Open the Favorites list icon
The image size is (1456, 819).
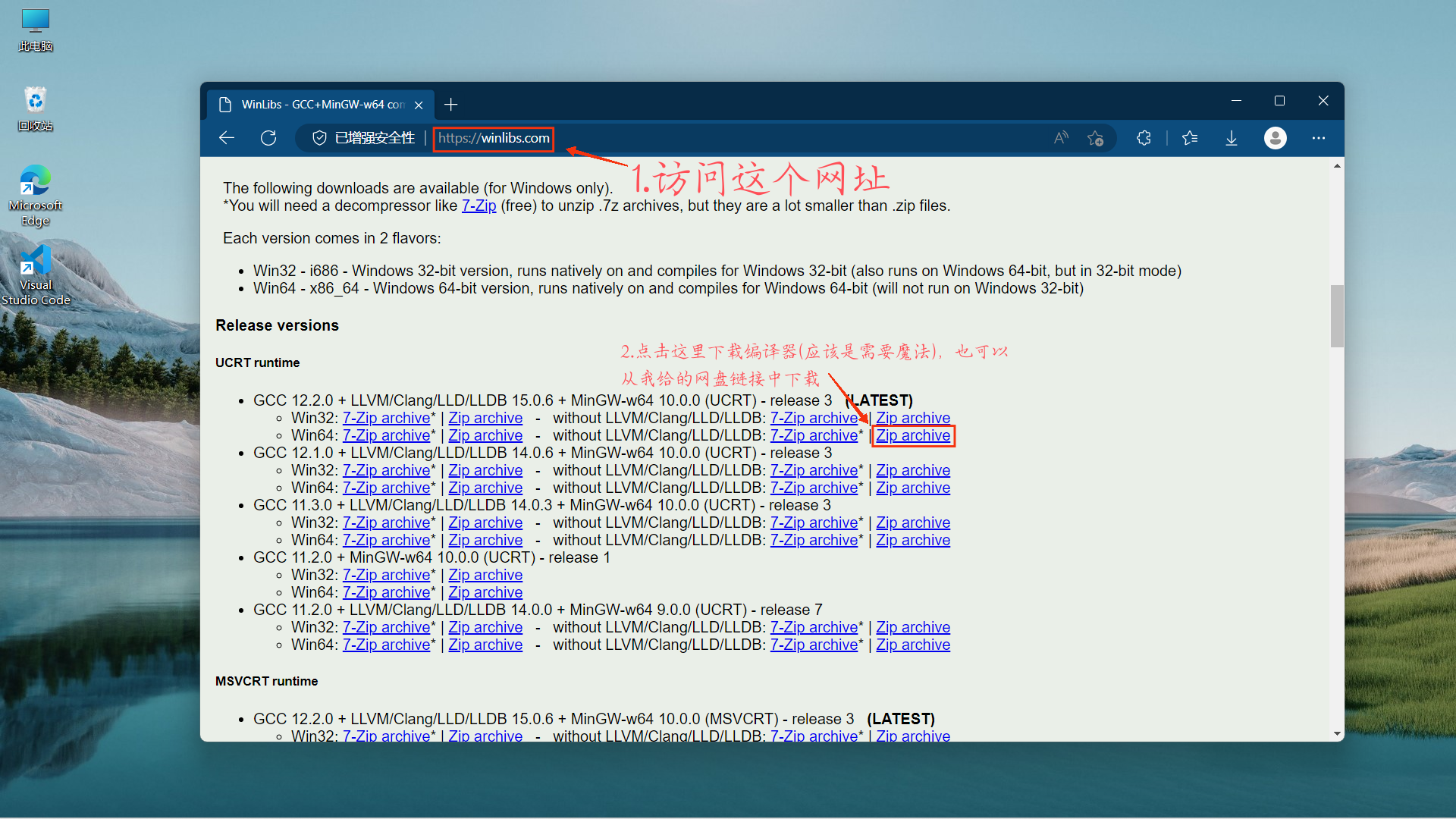(x=1190, y=138)
